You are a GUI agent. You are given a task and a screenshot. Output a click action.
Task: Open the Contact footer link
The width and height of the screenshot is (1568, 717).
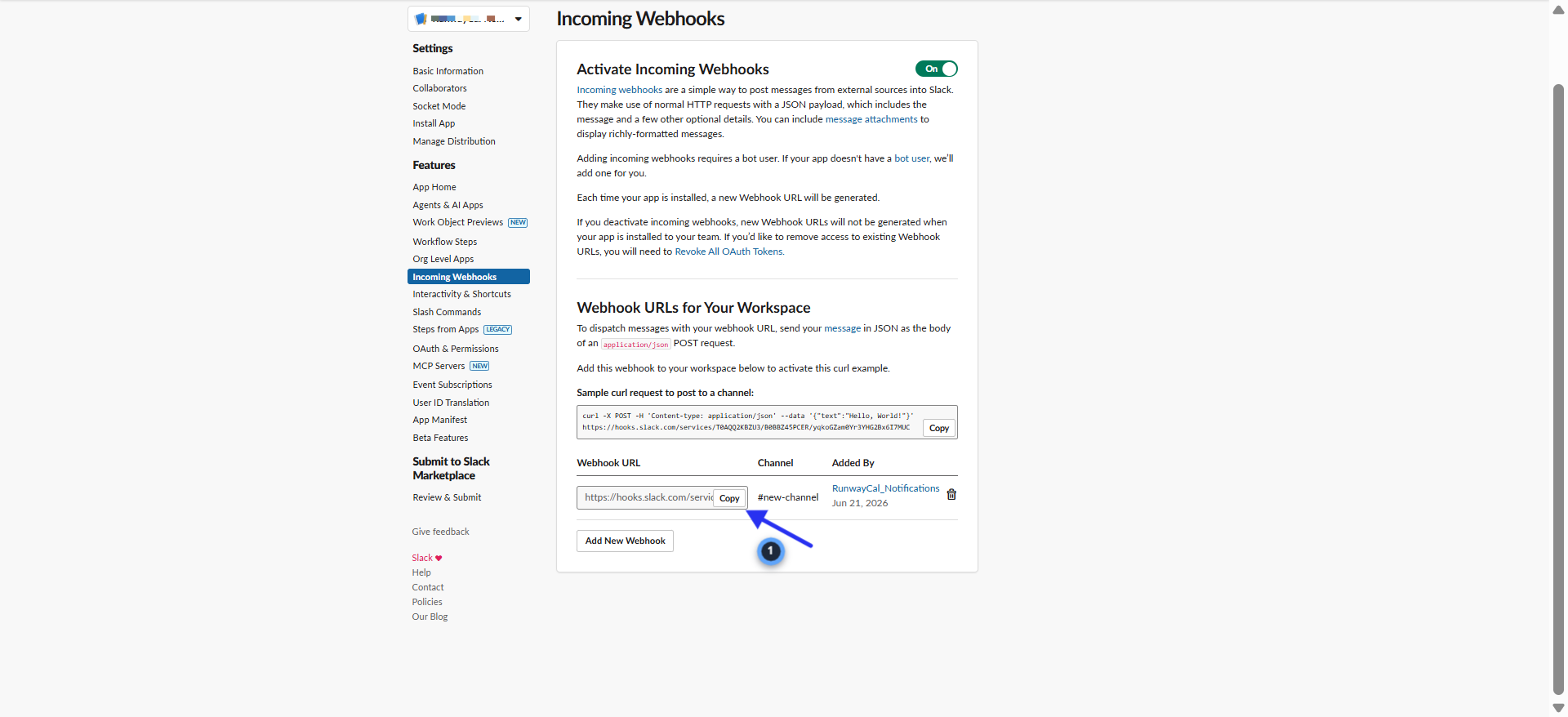[x=428, y=587]
